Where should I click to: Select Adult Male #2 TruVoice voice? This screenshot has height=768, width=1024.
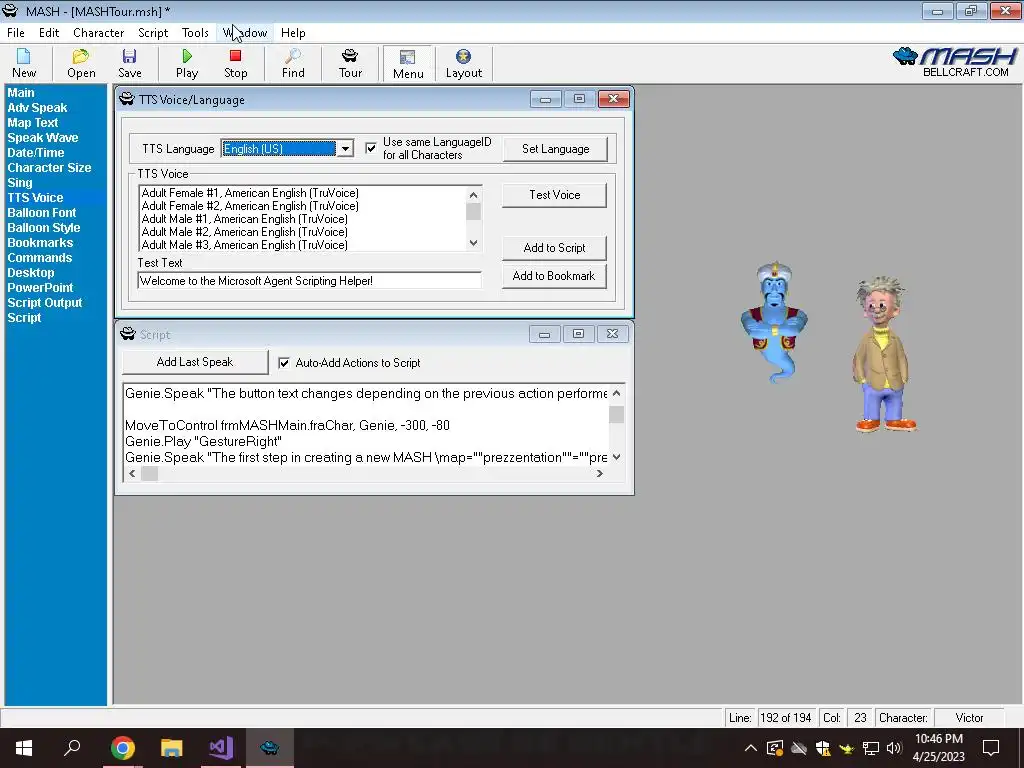tap(244, 232)
